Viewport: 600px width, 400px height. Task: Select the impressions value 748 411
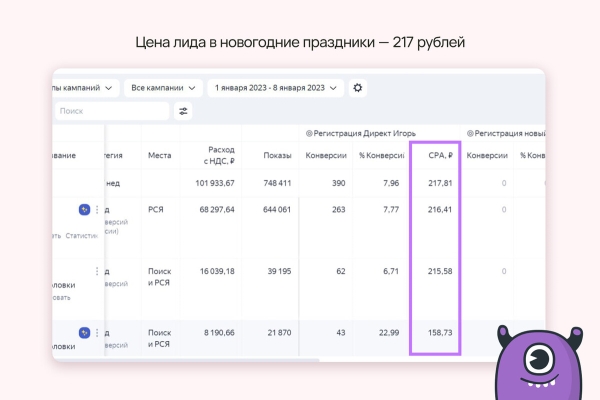(277, 183)
